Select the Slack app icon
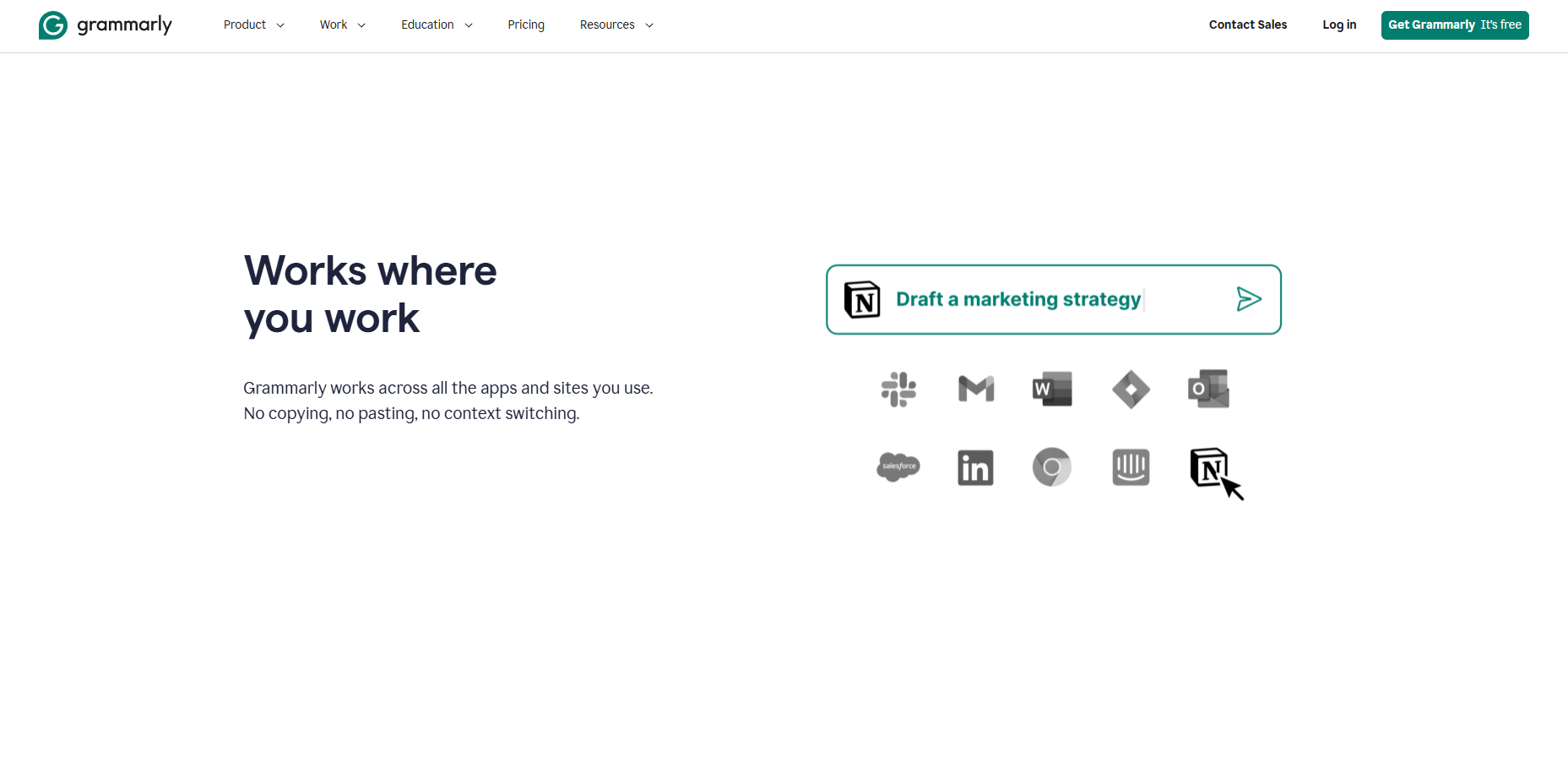The width and height of the screenshot is (1568, 779). [898, 389]
